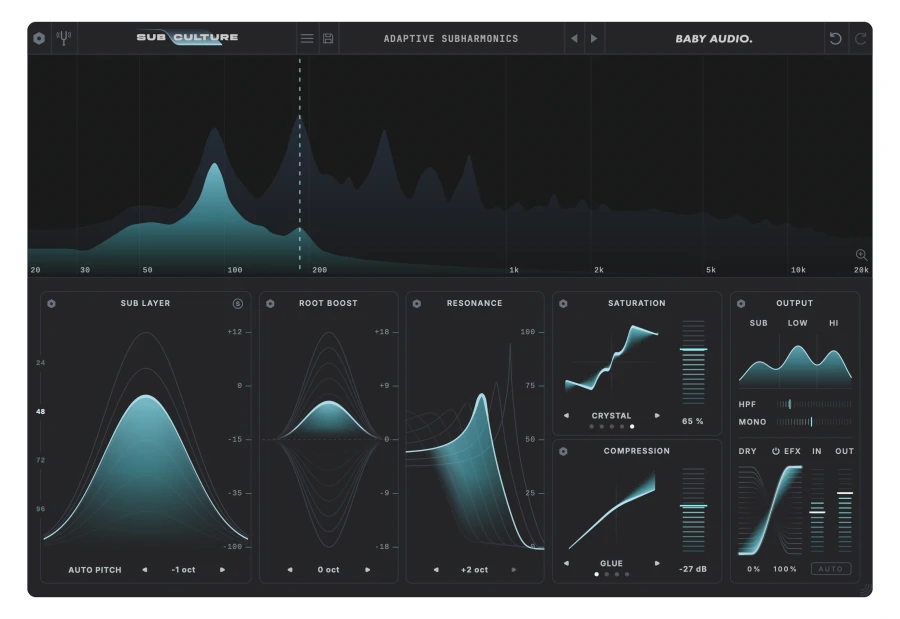Click the Saturation amount slider
Image resolution: width=900 pixels, height=619 pixels.
click(x=693, y=362)
